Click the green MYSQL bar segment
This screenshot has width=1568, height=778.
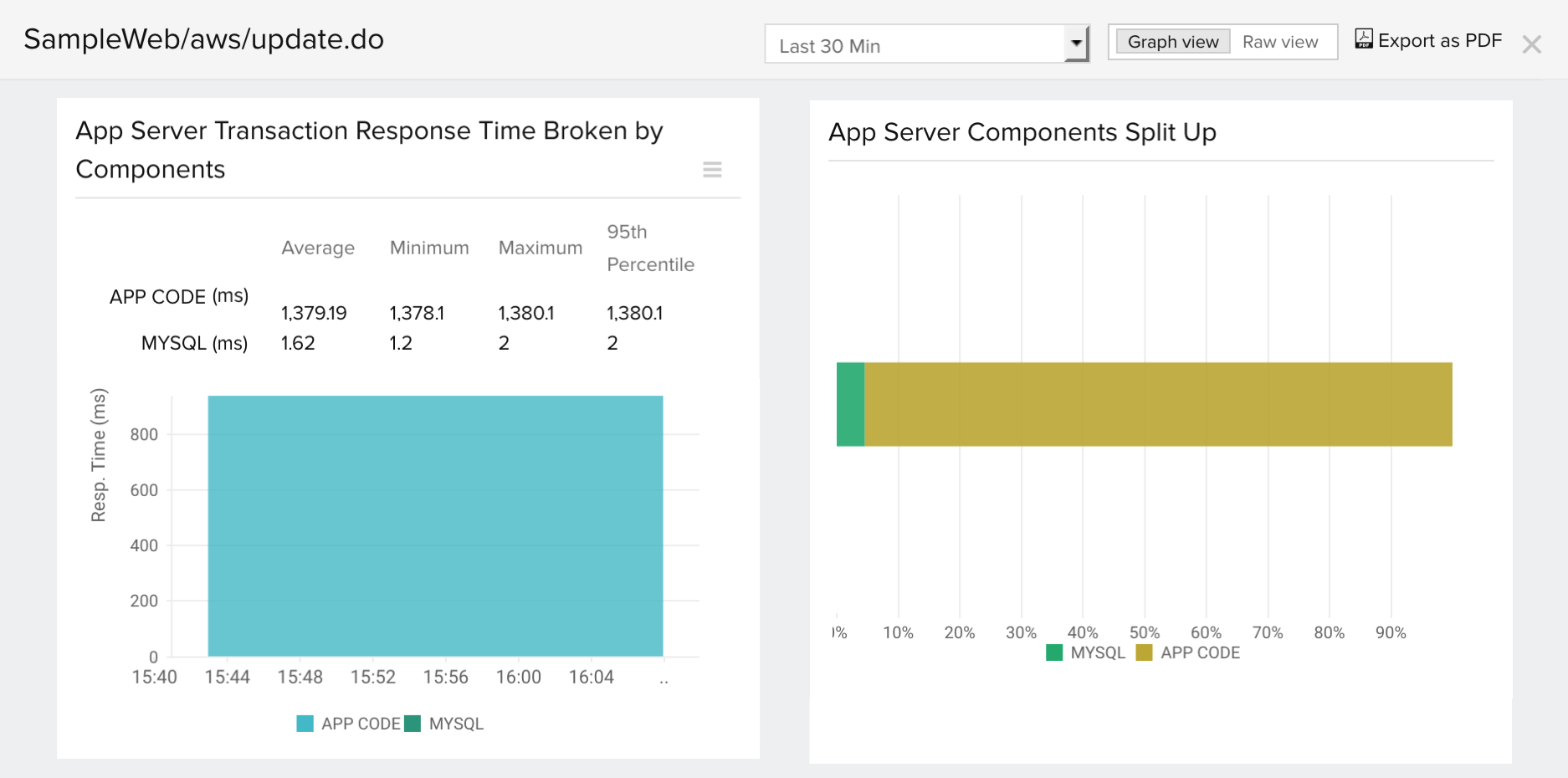[x=850, y=404]
